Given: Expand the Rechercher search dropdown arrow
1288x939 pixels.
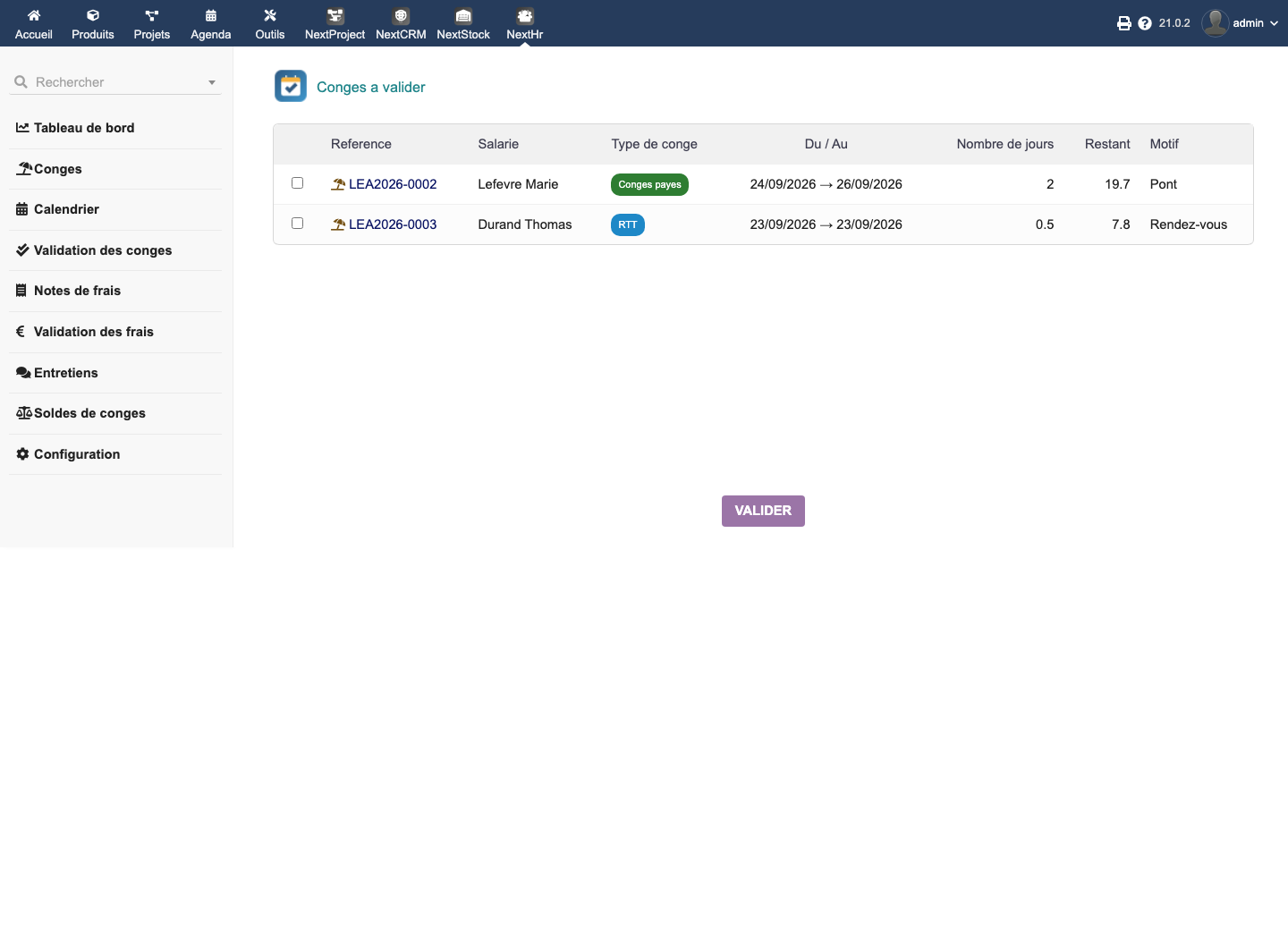Looking at the screenshot, I should pyautogui.click(x=212, y=82).
